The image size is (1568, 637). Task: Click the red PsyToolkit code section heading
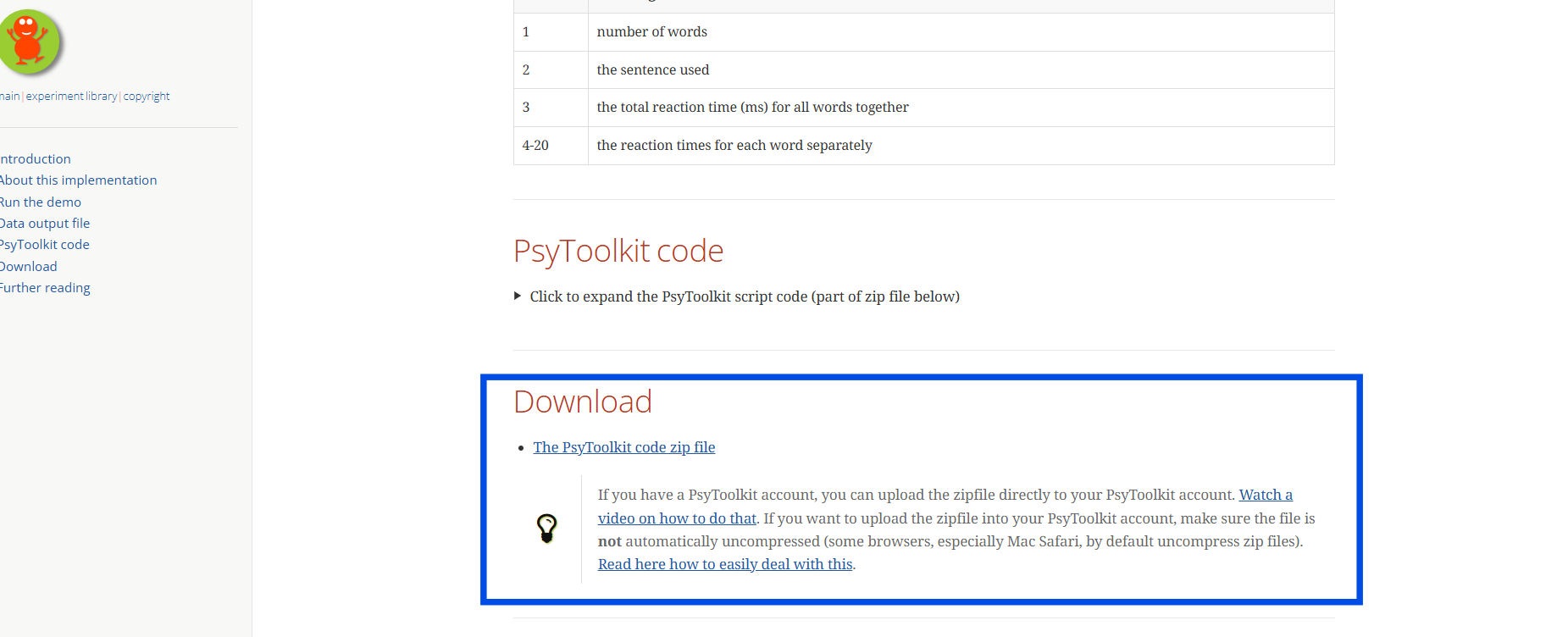pos(618,252)
